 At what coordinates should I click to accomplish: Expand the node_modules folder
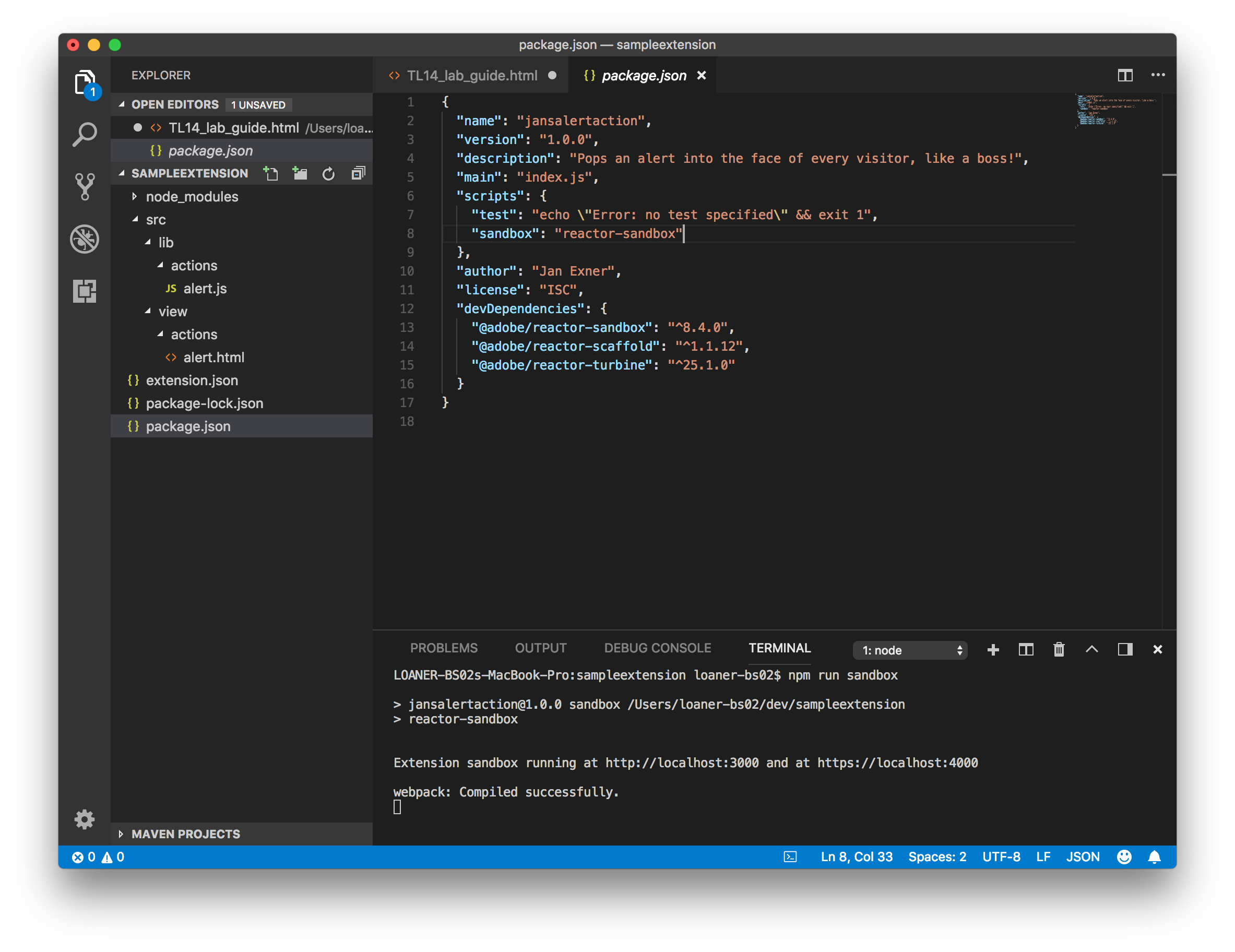click(192, 197)
